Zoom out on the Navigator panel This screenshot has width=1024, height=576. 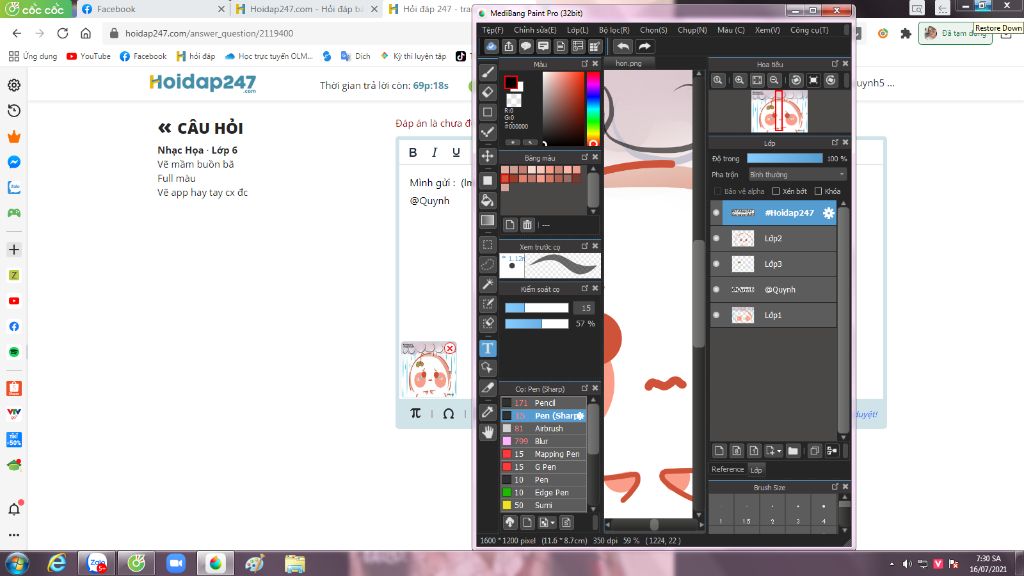774,80
